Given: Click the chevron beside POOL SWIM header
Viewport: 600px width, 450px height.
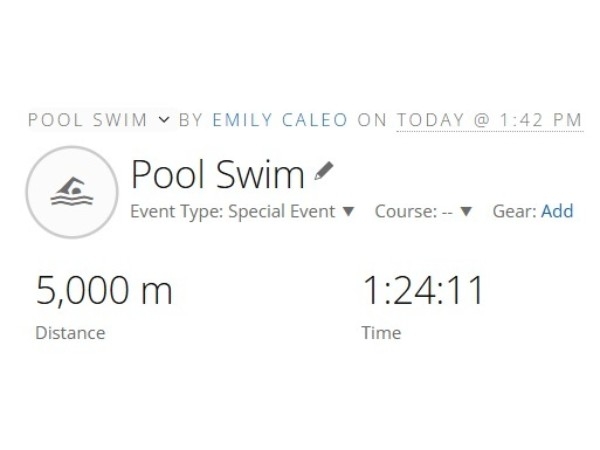Looking at the screenshot, I should [164, 120].
